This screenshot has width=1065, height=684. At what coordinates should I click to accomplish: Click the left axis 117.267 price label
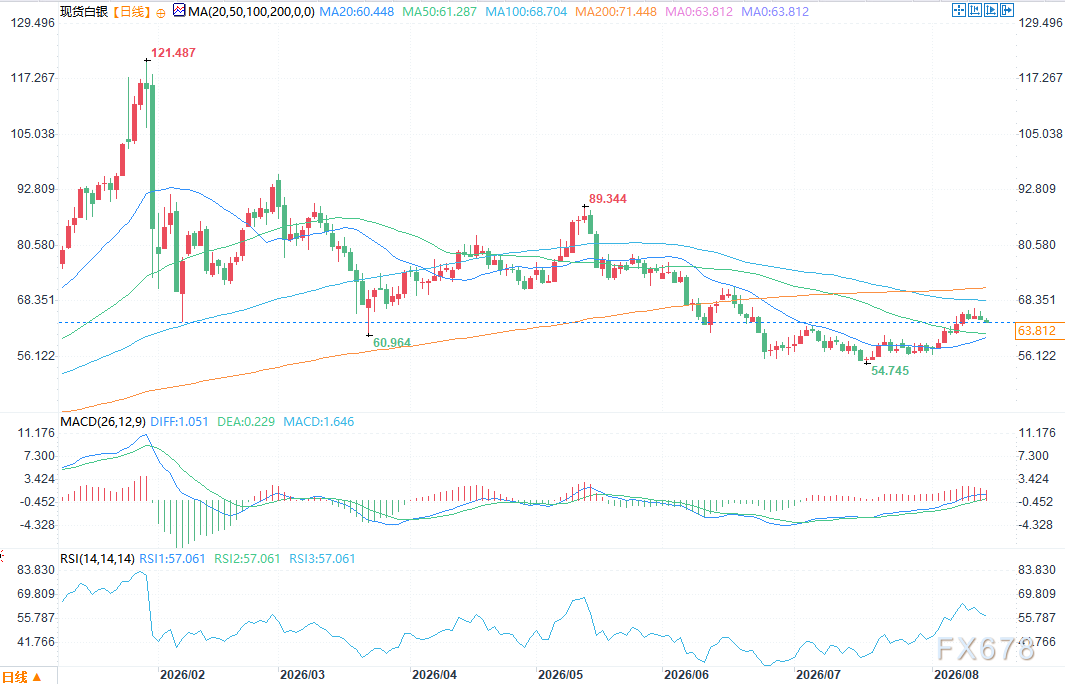(x=33, y=78)
